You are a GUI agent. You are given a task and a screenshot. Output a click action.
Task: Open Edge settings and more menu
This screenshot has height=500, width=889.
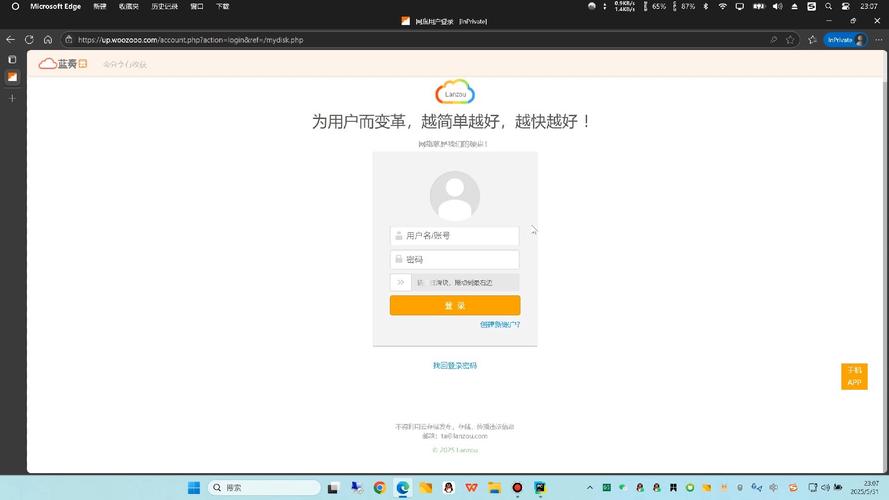point(878,40)
